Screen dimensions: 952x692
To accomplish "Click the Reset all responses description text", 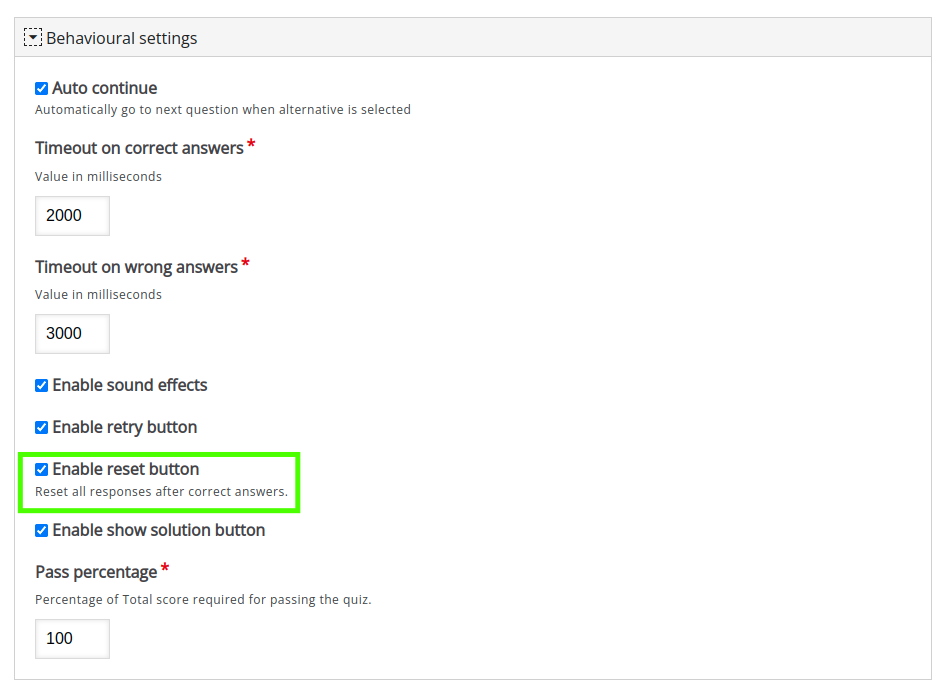I will pyautogui.click(x=161, y=492).
